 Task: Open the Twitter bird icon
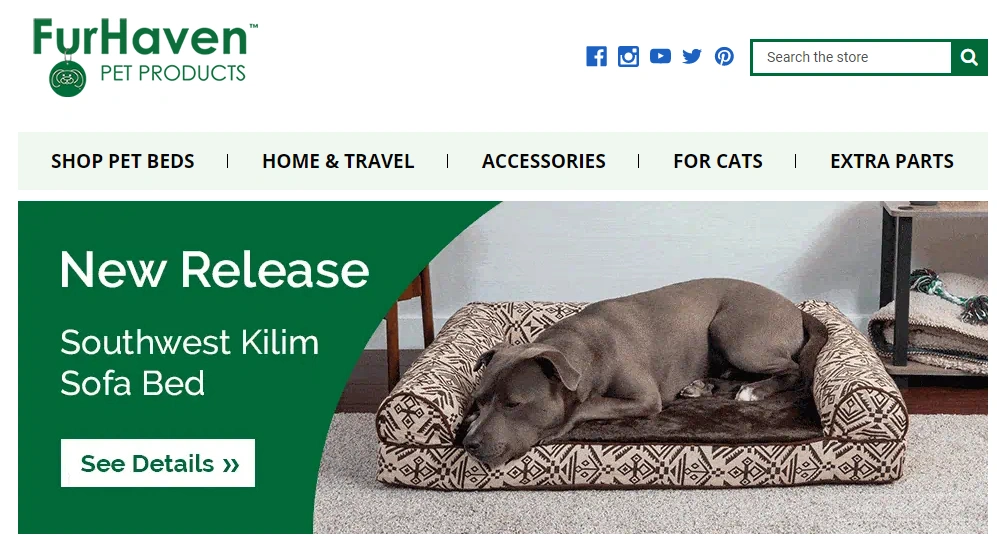692,57
